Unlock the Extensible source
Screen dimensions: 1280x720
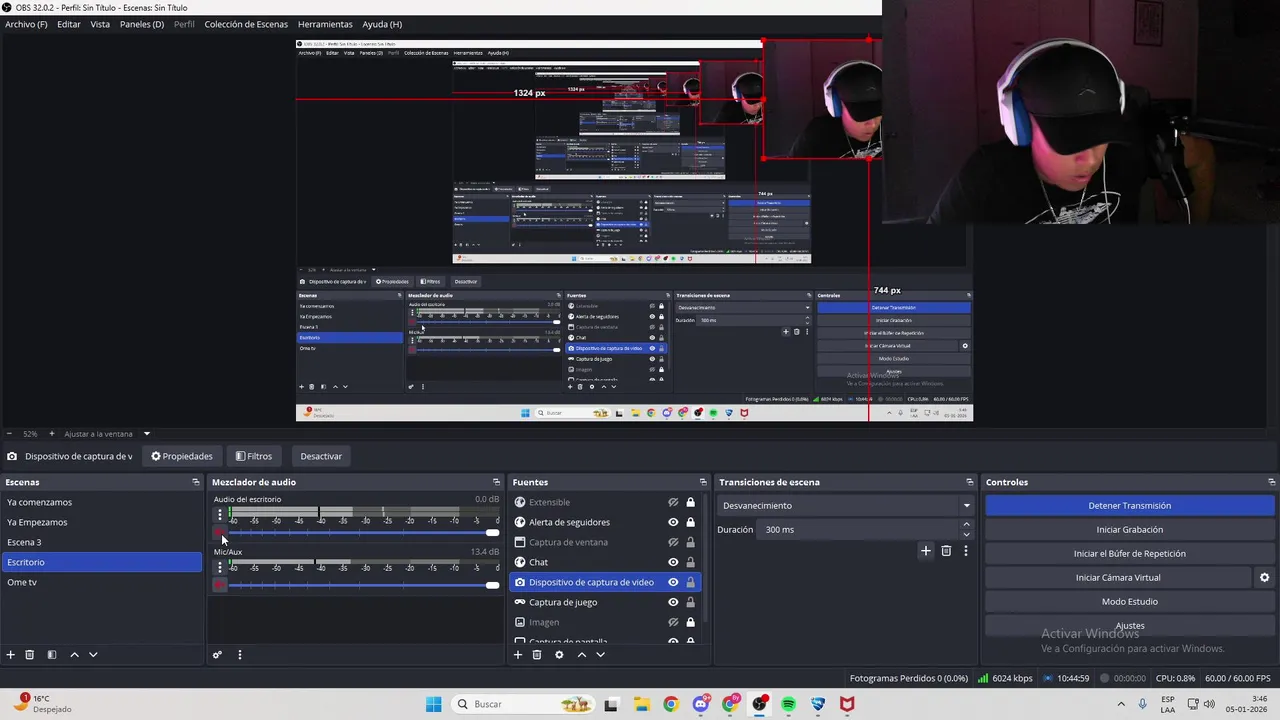point(690,502)
